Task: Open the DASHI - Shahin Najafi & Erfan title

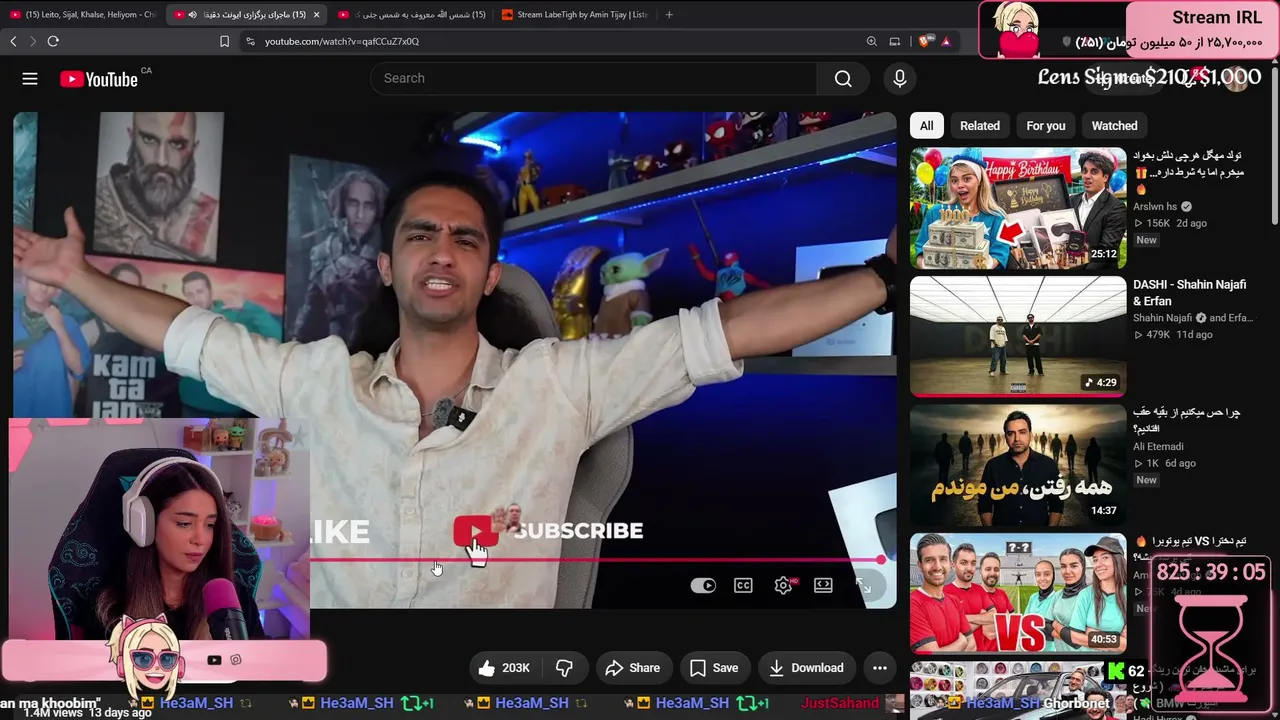Action: pyautogui.click(x=1190, y=293)
